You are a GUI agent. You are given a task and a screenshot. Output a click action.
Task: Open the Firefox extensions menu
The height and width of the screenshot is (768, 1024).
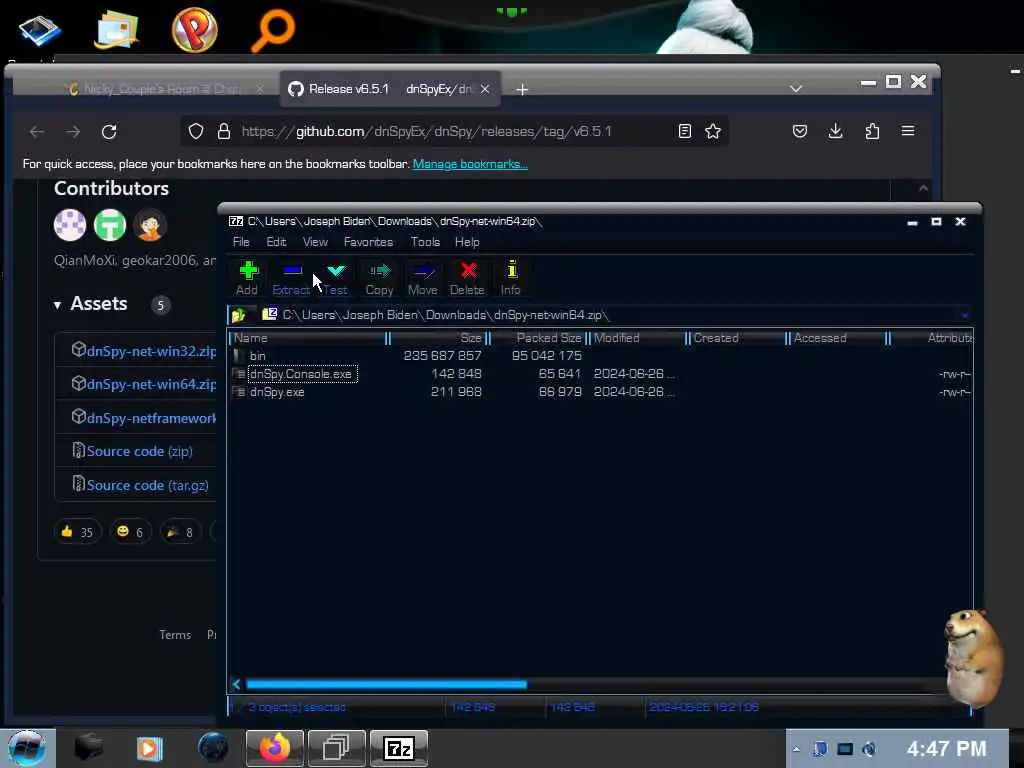(x=872, y=131)
